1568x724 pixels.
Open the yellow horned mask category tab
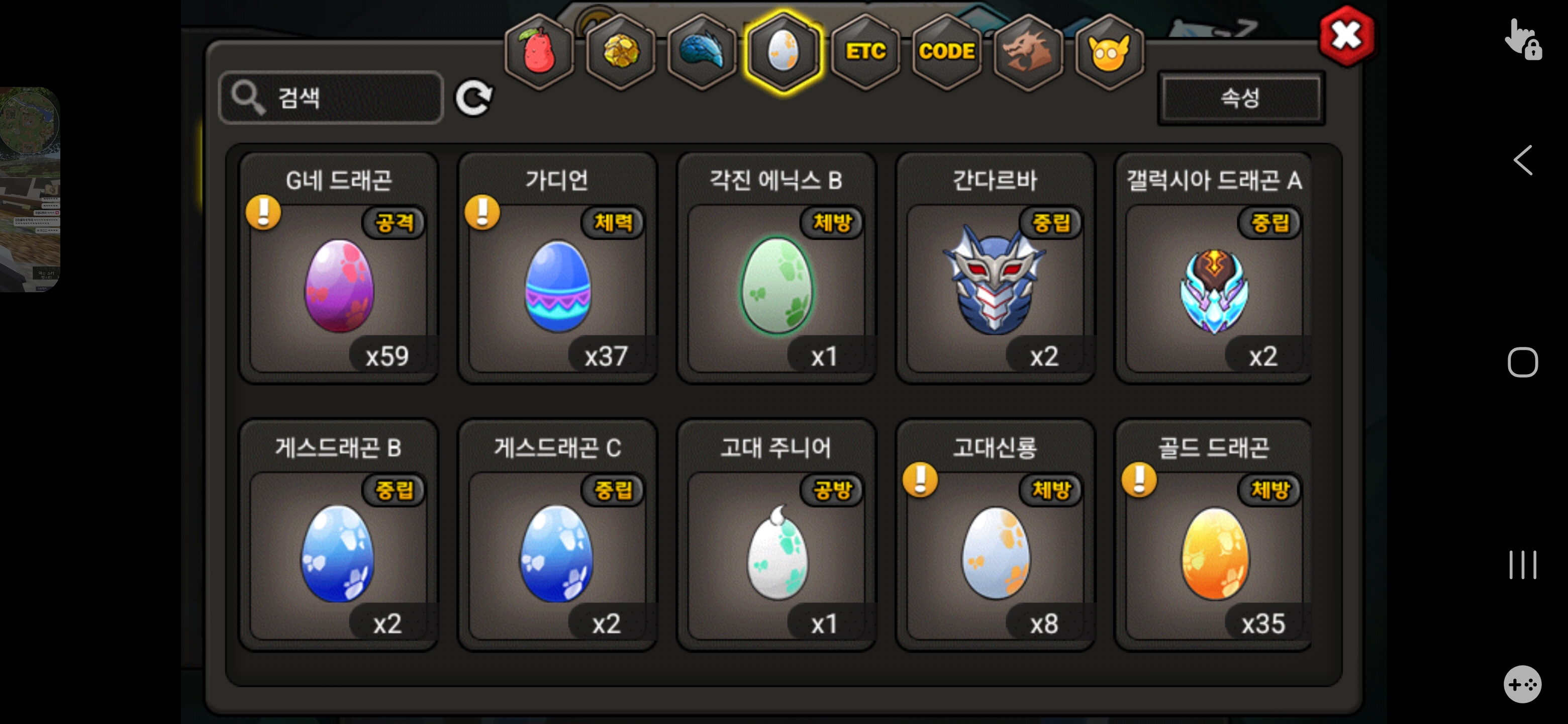[x=1109, y=52]
